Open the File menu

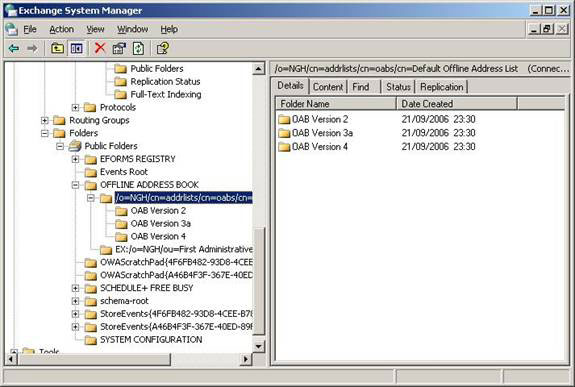pyautogui.click(x=30, y=29)
